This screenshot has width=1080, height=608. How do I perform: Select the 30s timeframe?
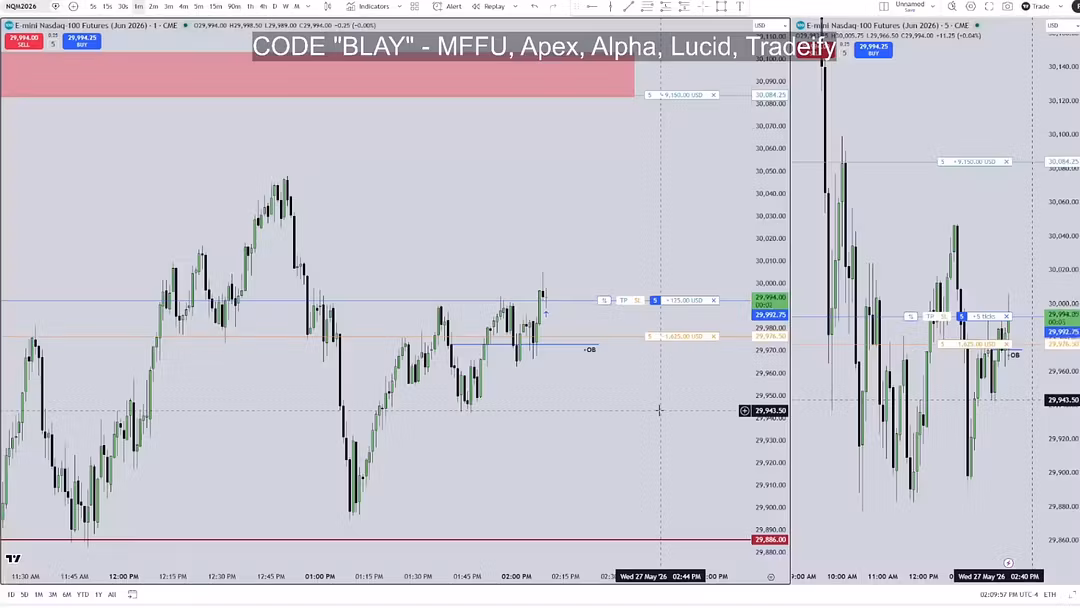point(123,6)
